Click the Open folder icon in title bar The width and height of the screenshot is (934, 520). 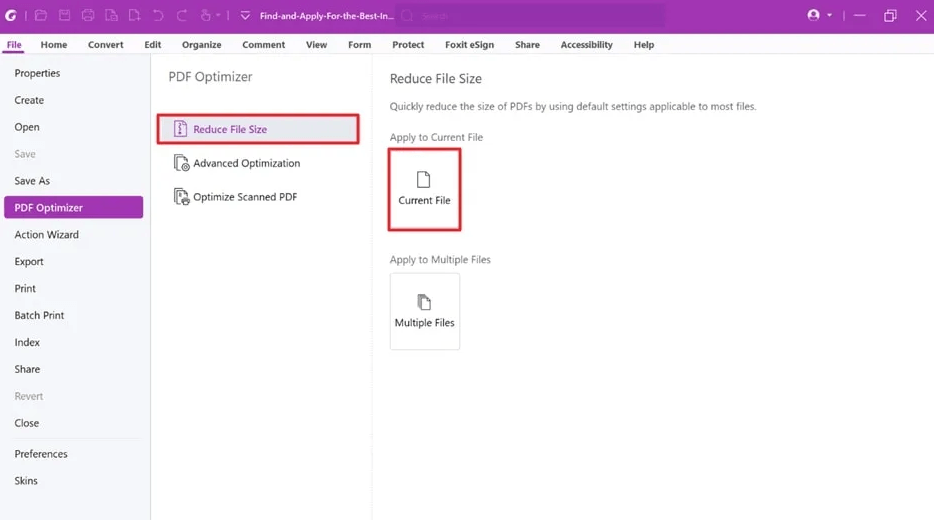41,16
